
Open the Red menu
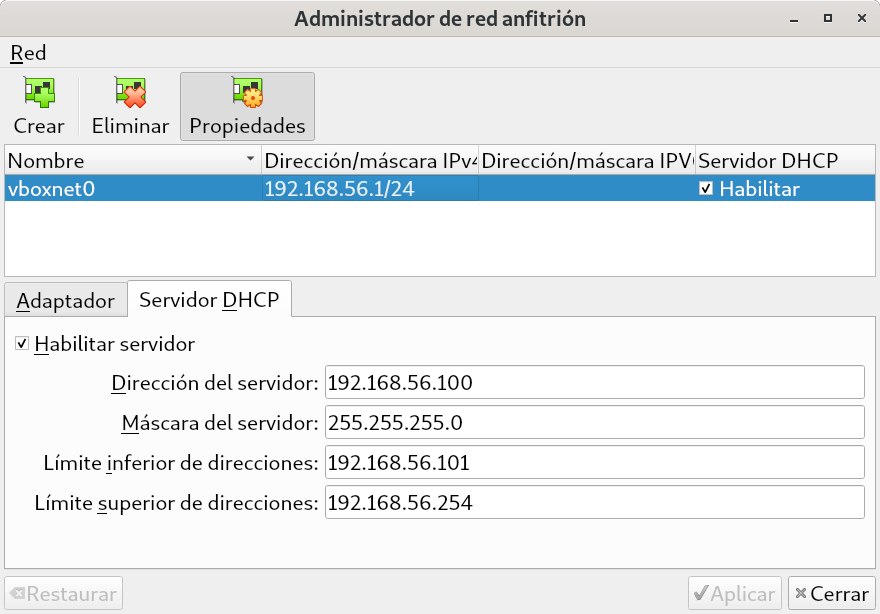click(x=28, y=53)
